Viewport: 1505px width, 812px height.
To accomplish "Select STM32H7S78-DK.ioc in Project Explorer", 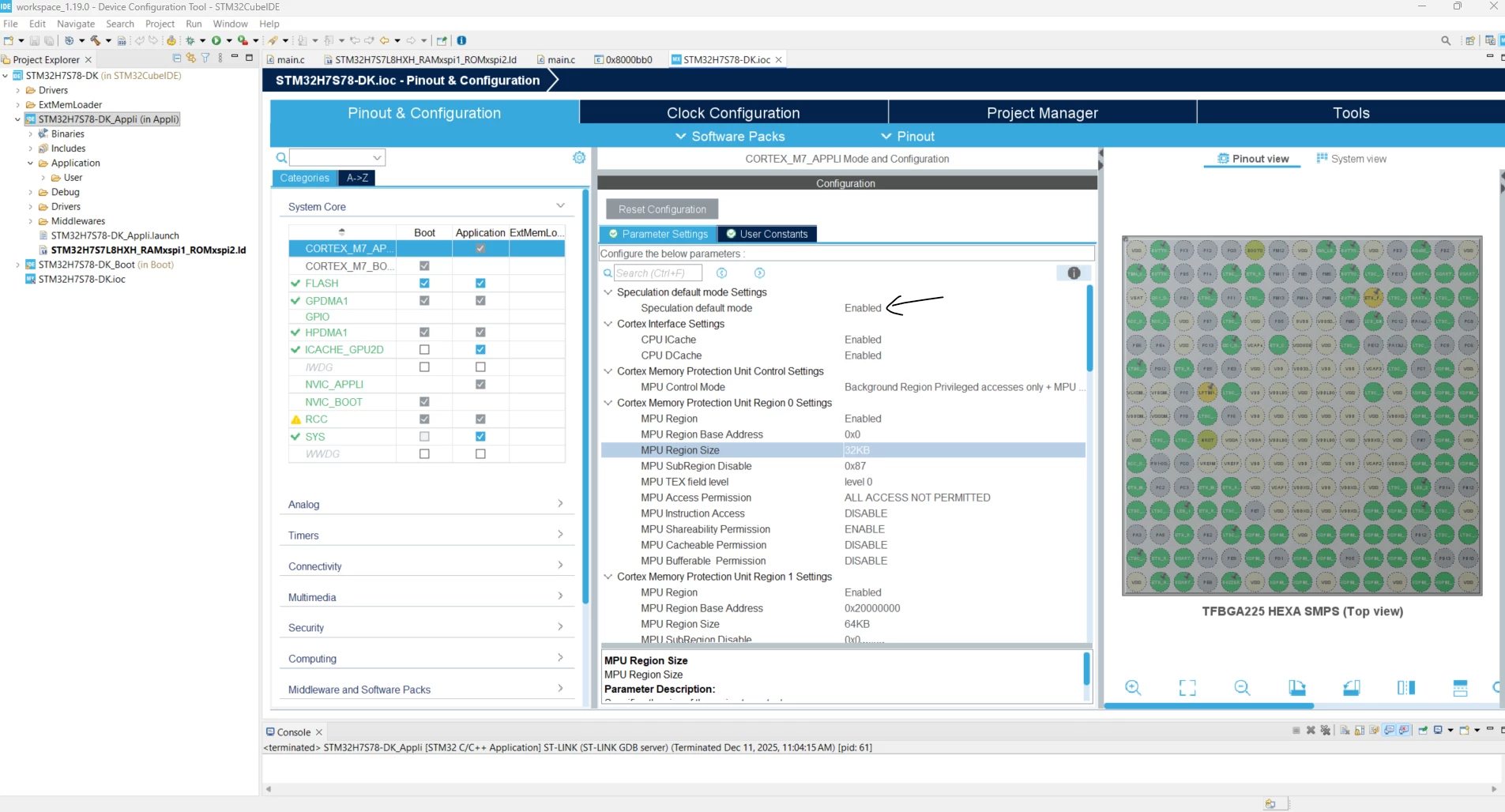I will [x=81, y=279].
